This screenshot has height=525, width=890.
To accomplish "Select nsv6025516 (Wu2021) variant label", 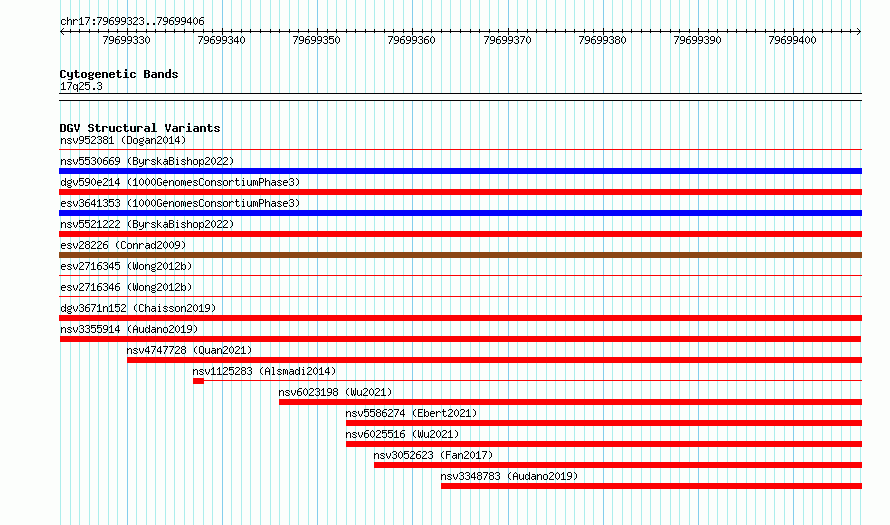I will coord(402,434).
